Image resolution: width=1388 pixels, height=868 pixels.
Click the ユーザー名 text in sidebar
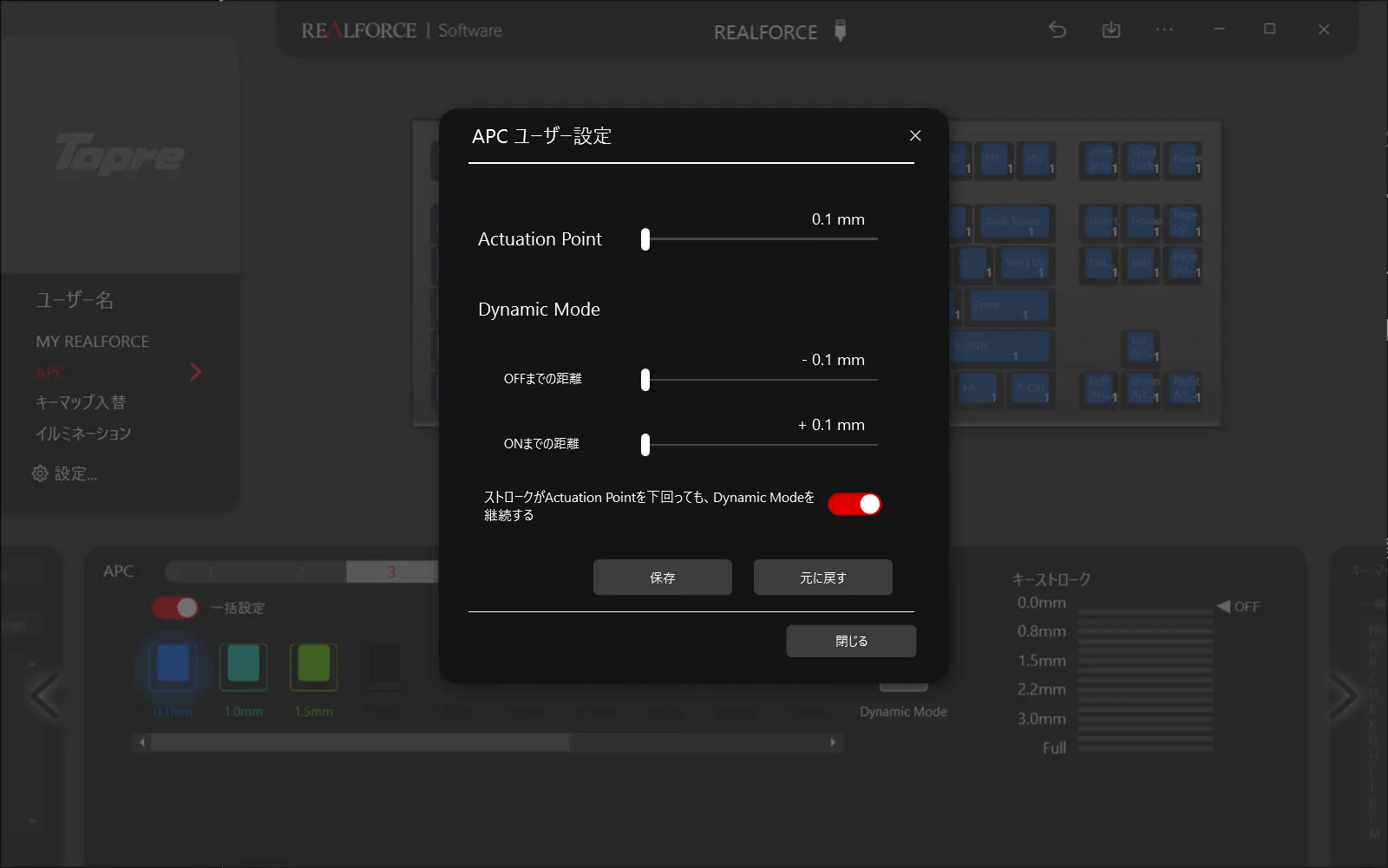pyautogui.click(x=75, y=300)
